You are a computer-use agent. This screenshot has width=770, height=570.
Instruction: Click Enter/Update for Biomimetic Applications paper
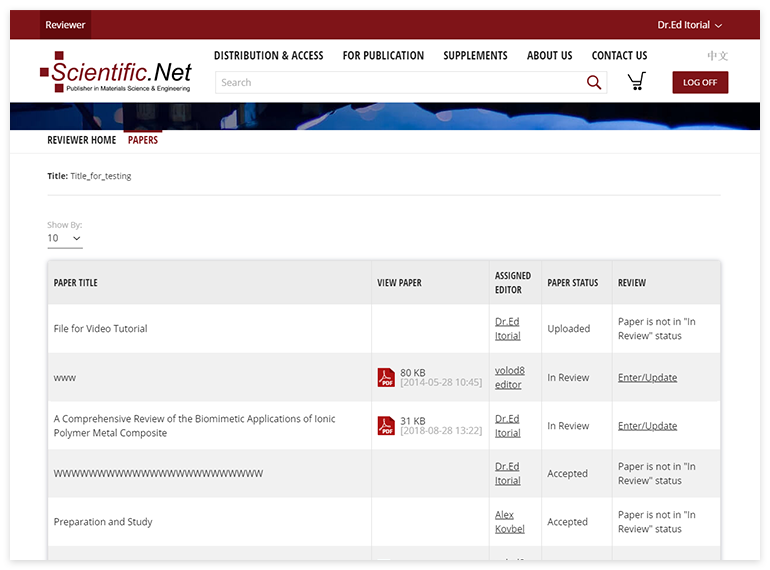coord(647,426)
